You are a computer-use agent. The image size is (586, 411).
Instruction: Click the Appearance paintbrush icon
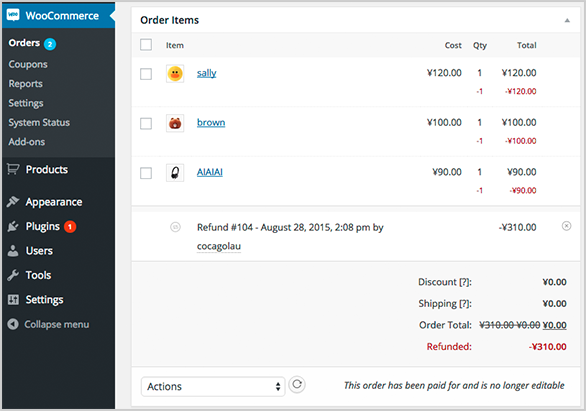coord(13,201)
